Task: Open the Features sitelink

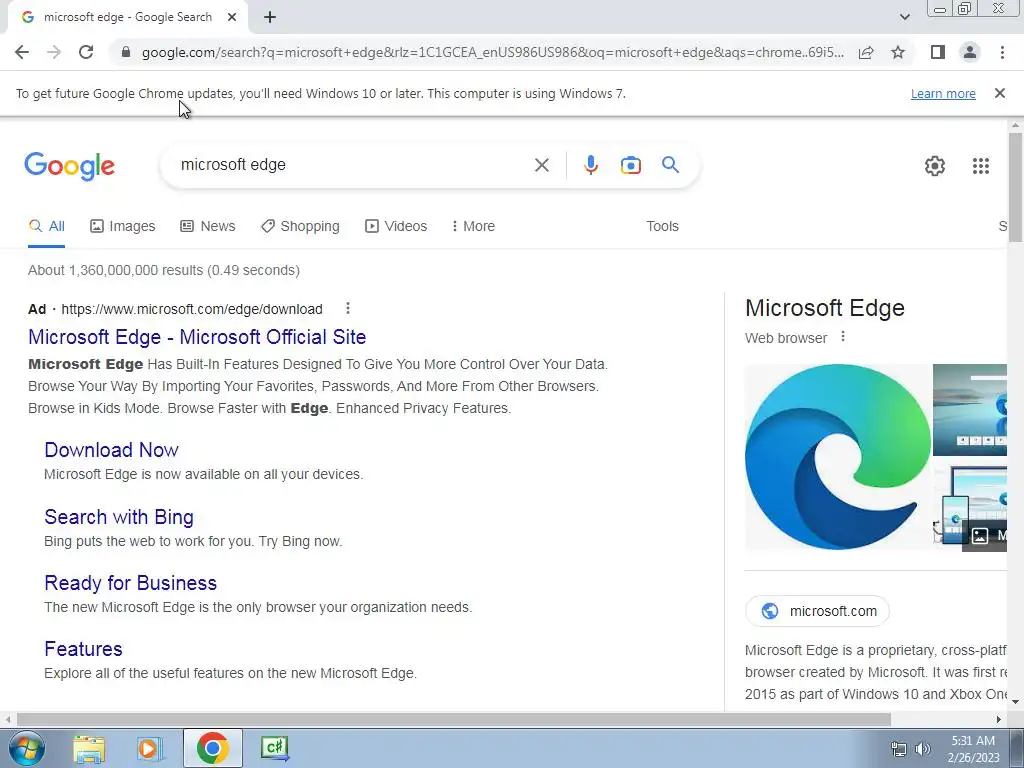Action: pos(83,648)
